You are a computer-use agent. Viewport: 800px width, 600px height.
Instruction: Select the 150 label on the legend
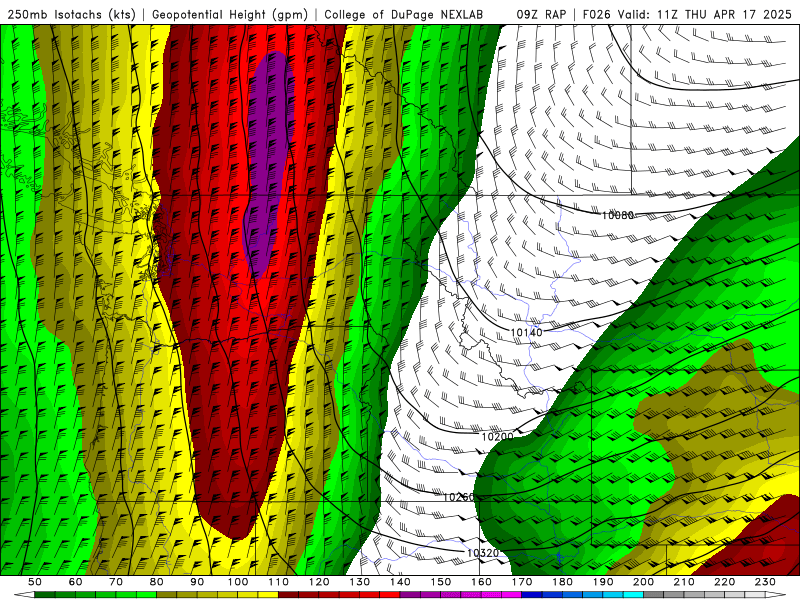441,582
